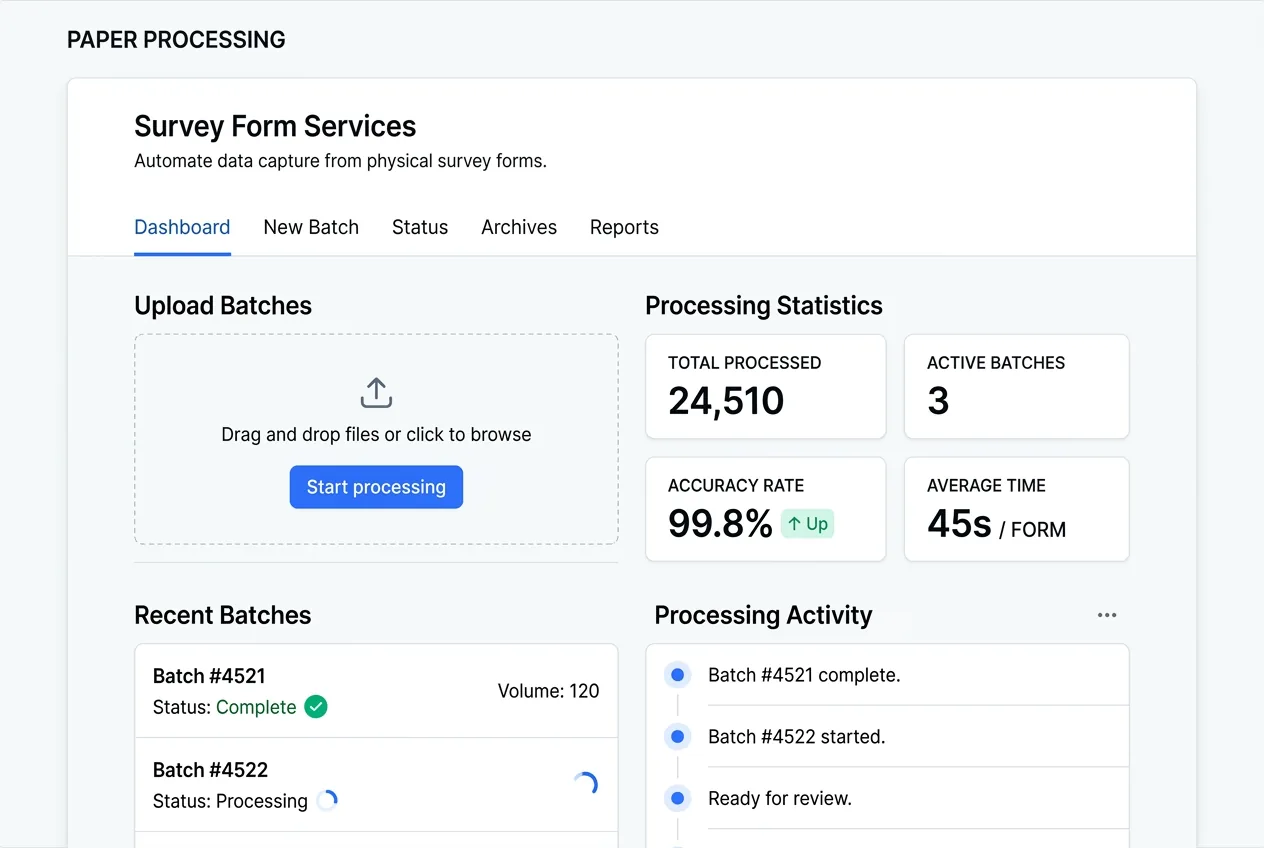Image resolution: width=1264 pixels, height=848 pixels.
Task: Open the New Batch tab
Action: (311, 227)
